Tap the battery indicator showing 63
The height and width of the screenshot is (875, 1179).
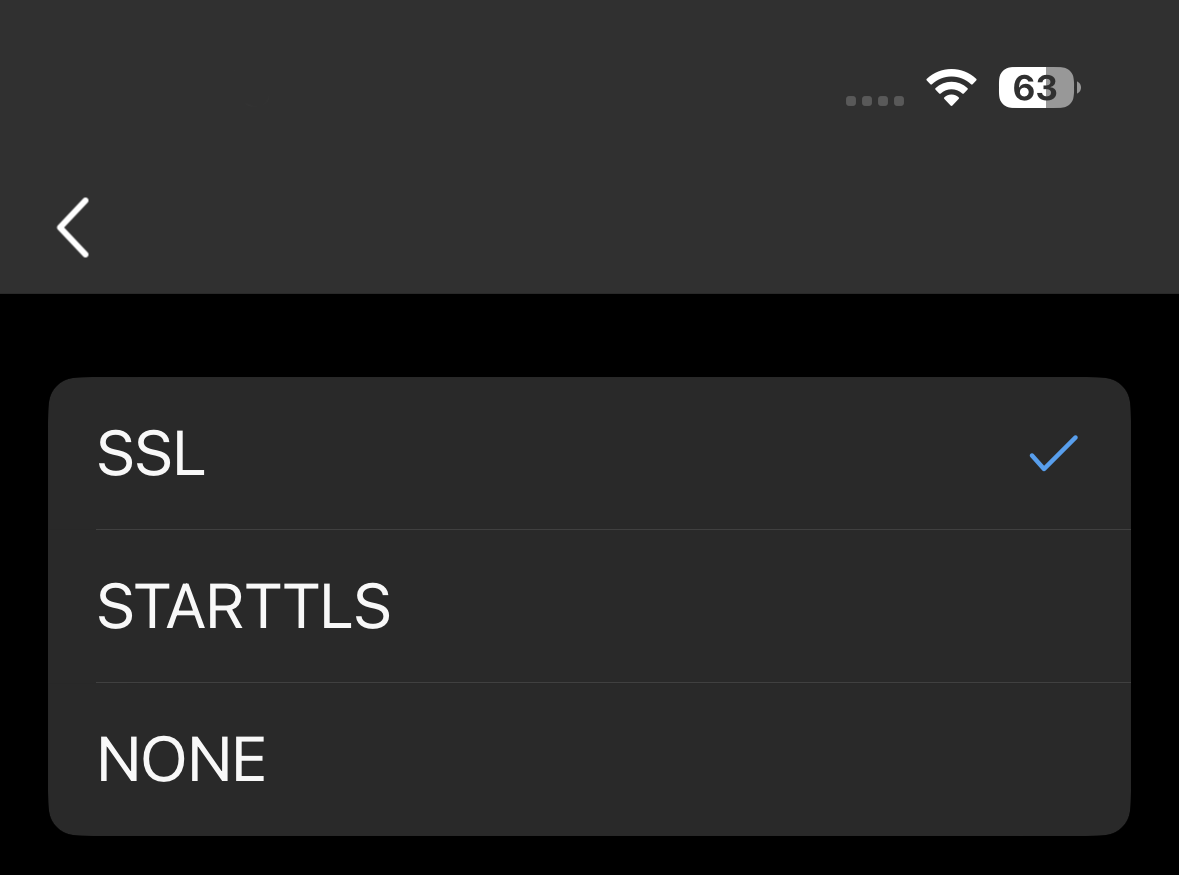(x=1039, y=88)
